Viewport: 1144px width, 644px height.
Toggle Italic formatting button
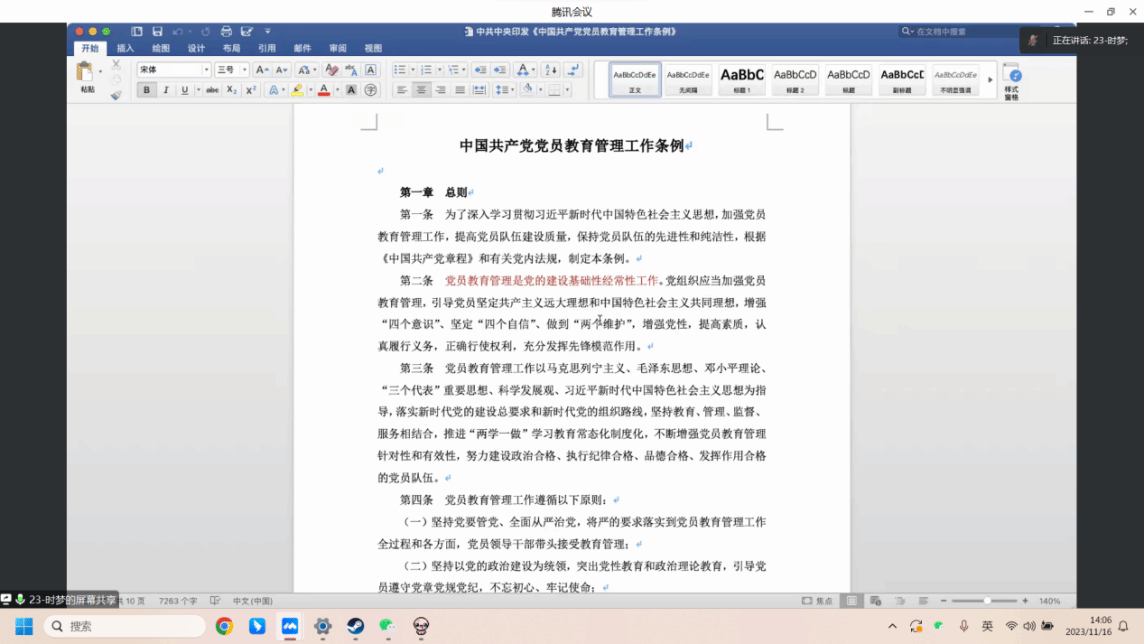pos(166,90)
